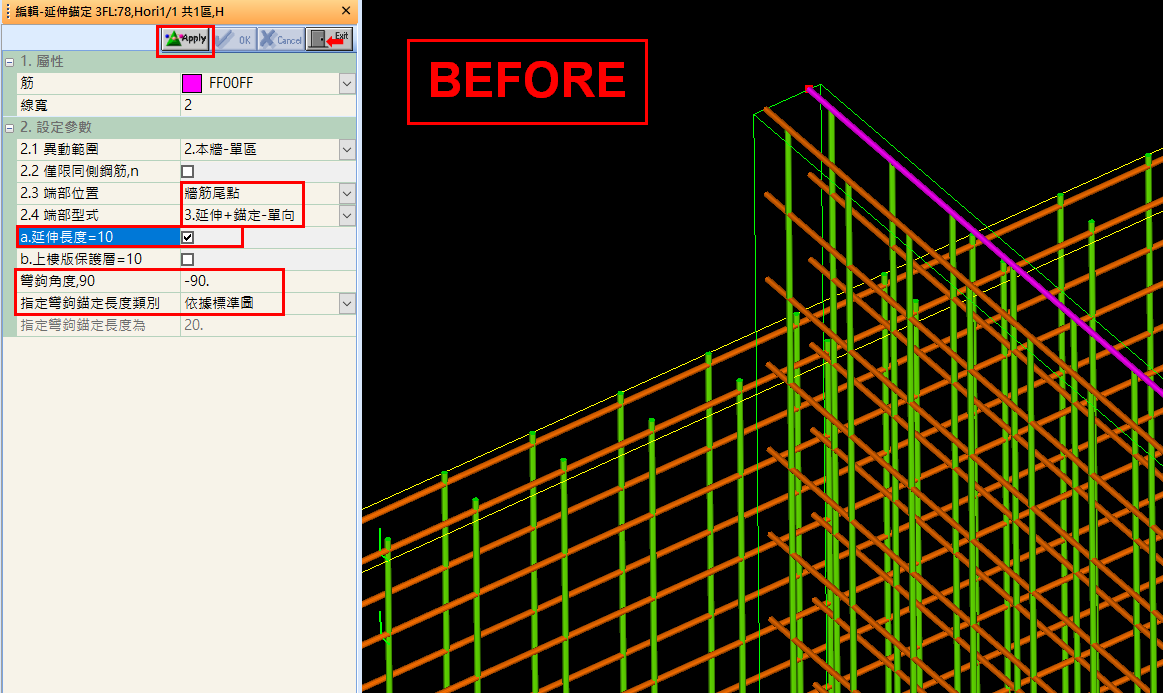Open the 筋 color dropdown
1163x693 pixels.
[x=346, y=84]
